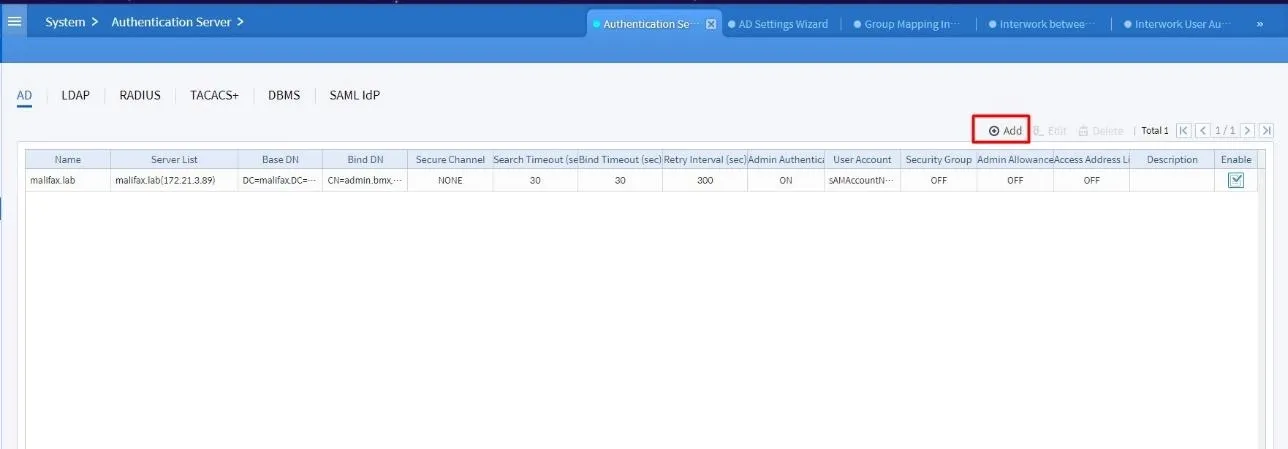Image resolution: width=1288 pixels, height=449 pixels.
Task: Open the Interwork User Au tab
Action: point(1178,24)
